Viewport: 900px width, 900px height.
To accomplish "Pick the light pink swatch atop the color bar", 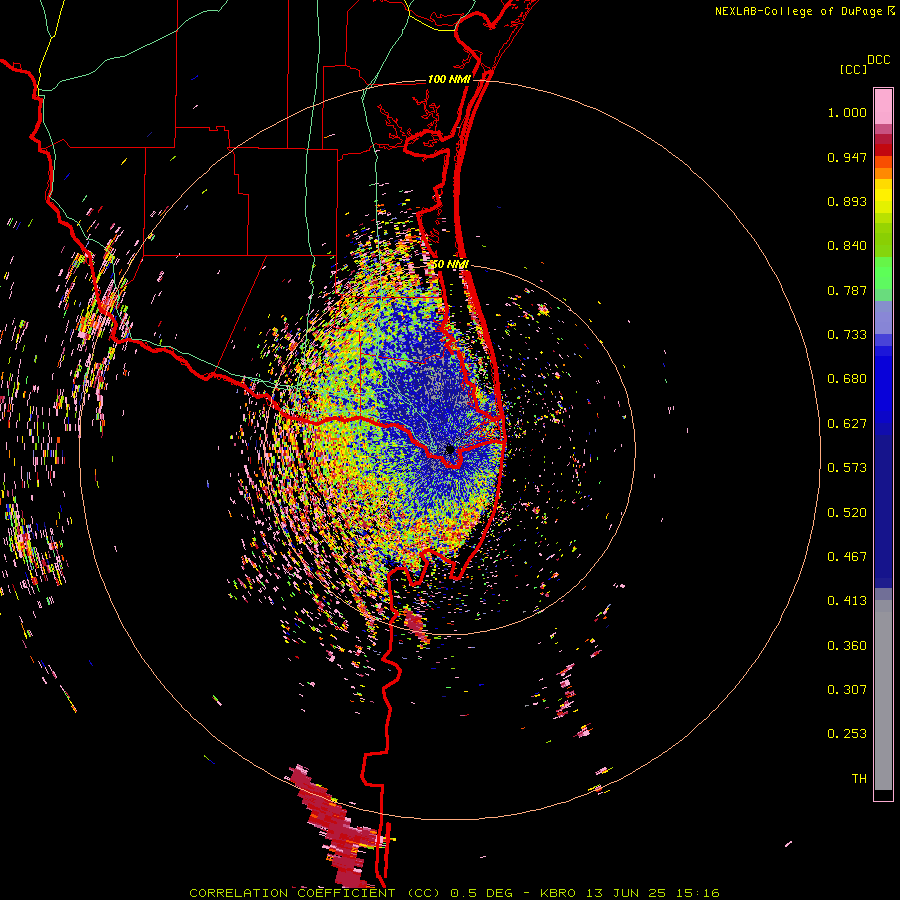I will point(883,106).
